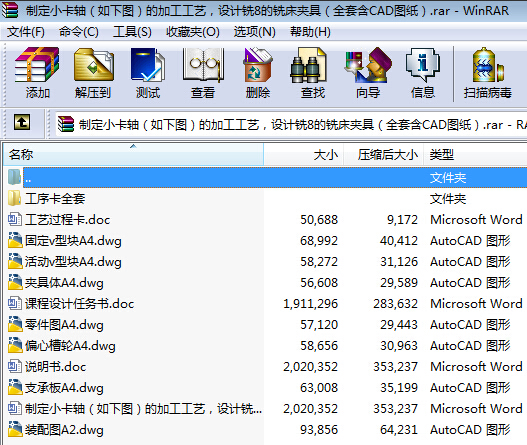Click DWG icon of 活动v型块A4.dwg
527x445 pixels.
pyautogui.click(x=15, y=261)
